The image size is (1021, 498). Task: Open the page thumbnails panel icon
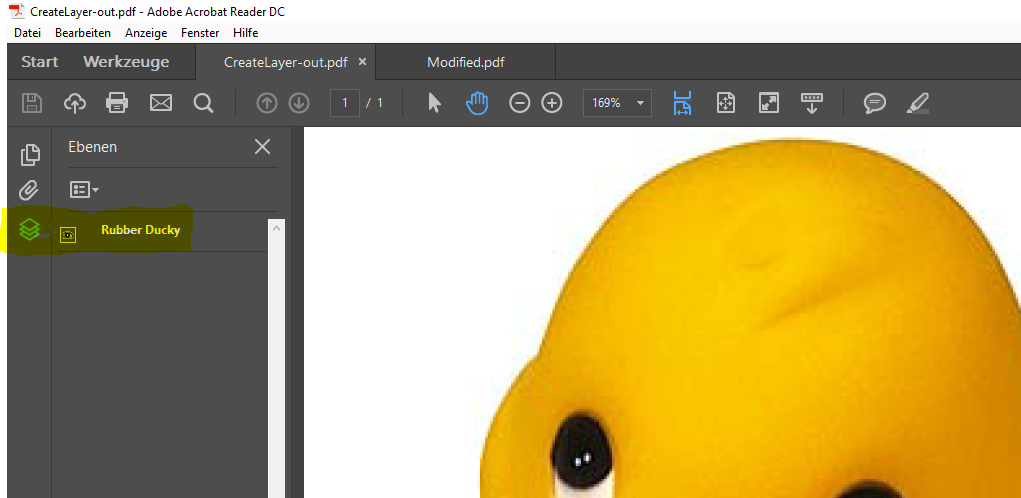(x=30, y=154)
